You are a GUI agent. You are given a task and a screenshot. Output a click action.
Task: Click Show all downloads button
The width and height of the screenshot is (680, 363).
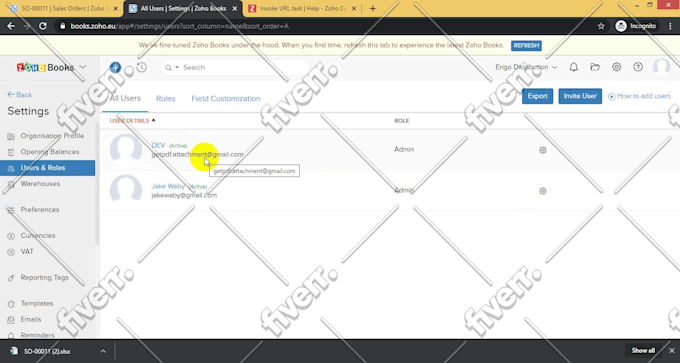[x=643, y=350]
